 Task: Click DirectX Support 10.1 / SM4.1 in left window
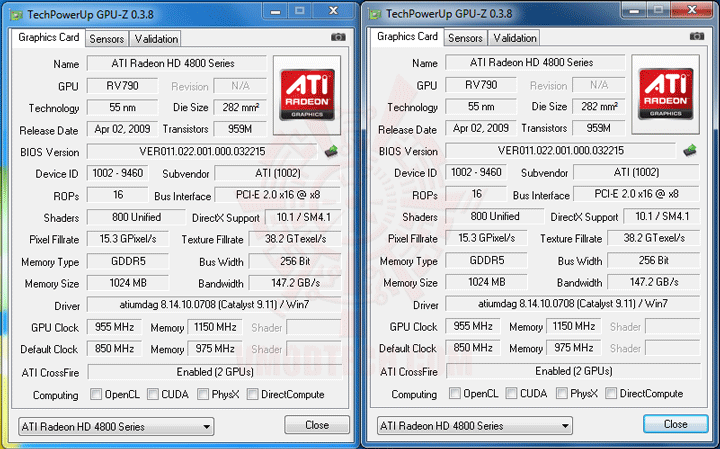[x=304, y=218]
